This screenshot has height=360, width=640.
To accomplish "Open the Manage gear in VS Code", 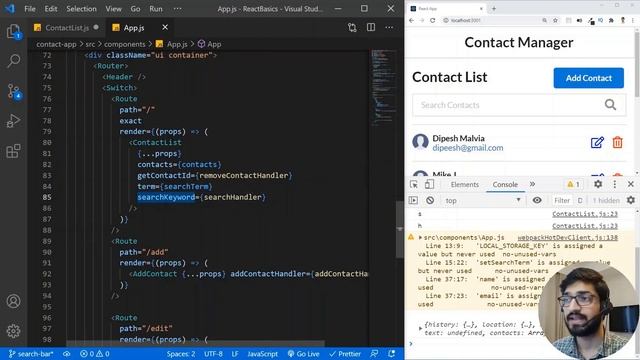I will coord(13,331).
